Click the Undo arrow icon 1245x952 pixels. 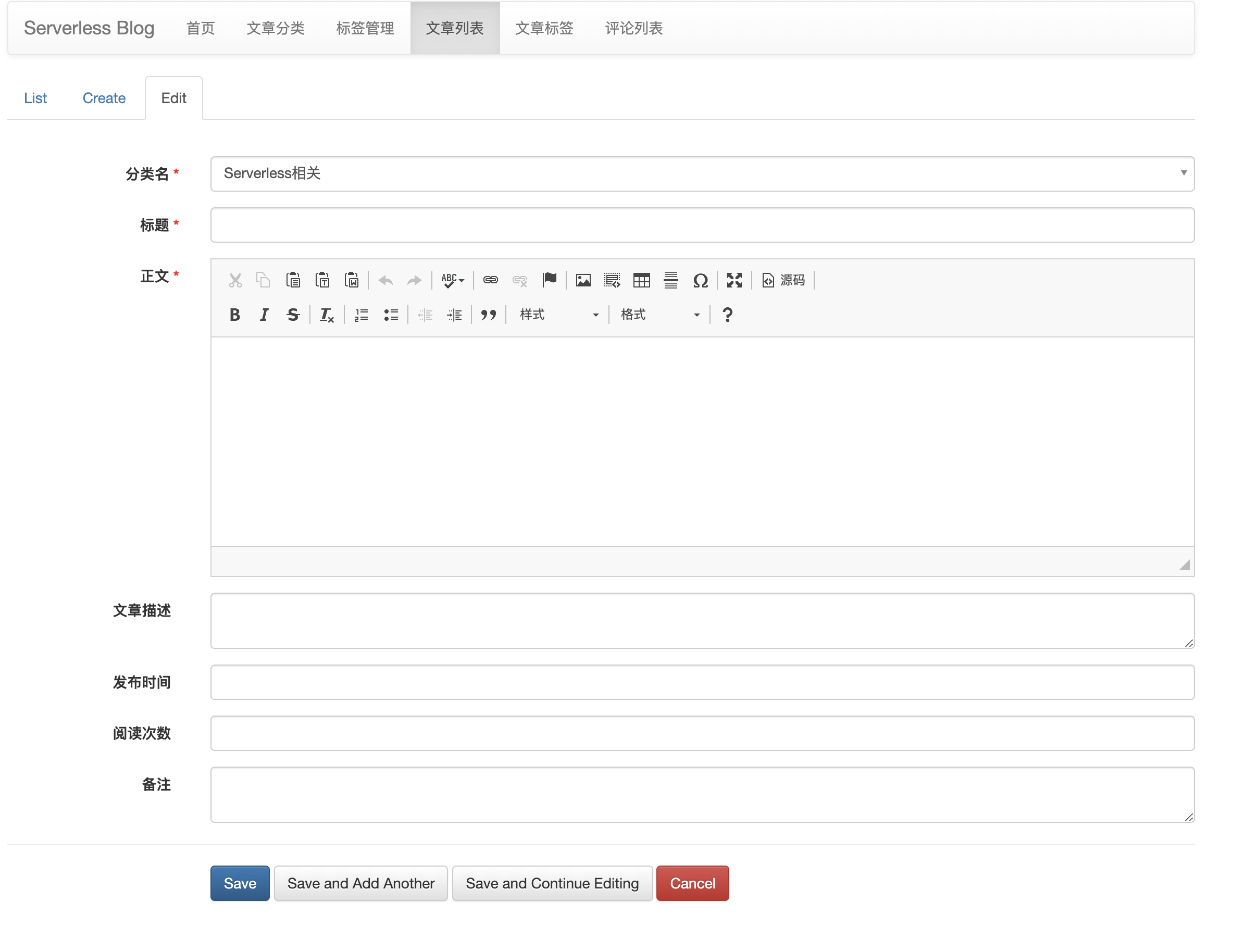386,280
